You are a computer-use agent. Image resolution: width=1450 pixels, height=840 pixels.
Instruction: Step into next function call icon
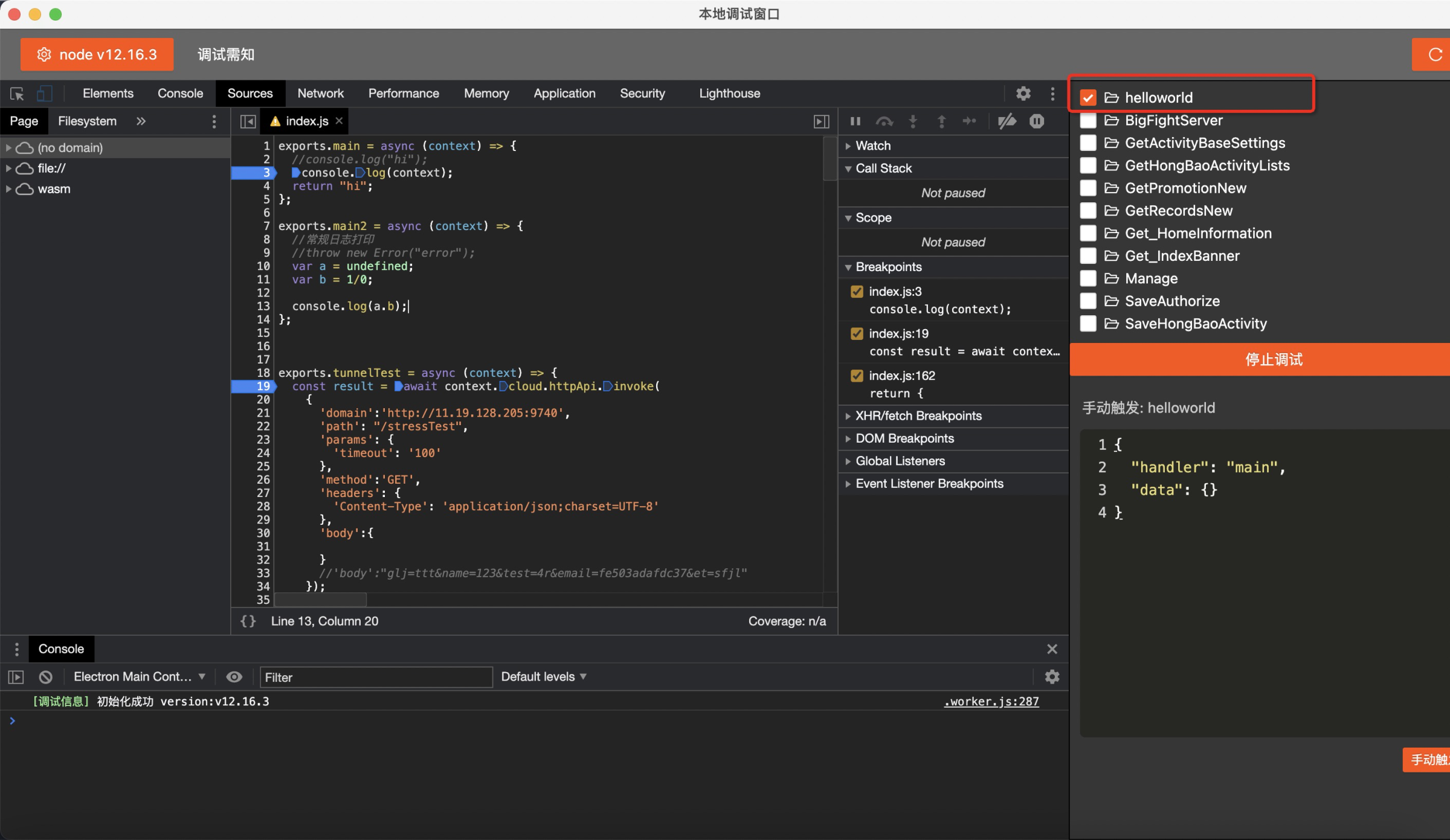tap(913, 121)
